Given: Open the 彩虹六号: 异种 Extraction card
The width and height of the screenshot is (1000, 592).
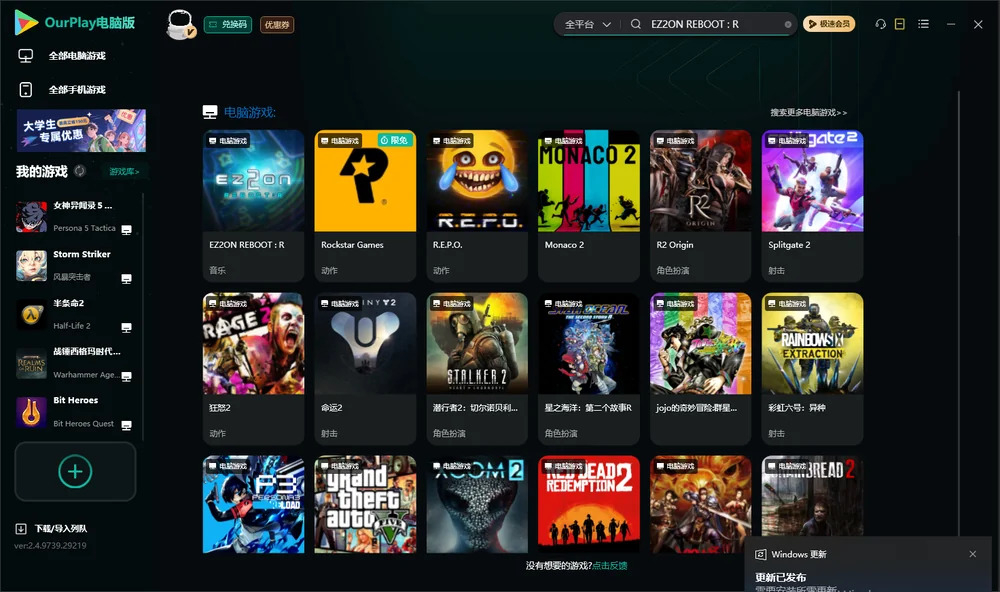Looking at the screenshot, I should (x=812, y=369).
